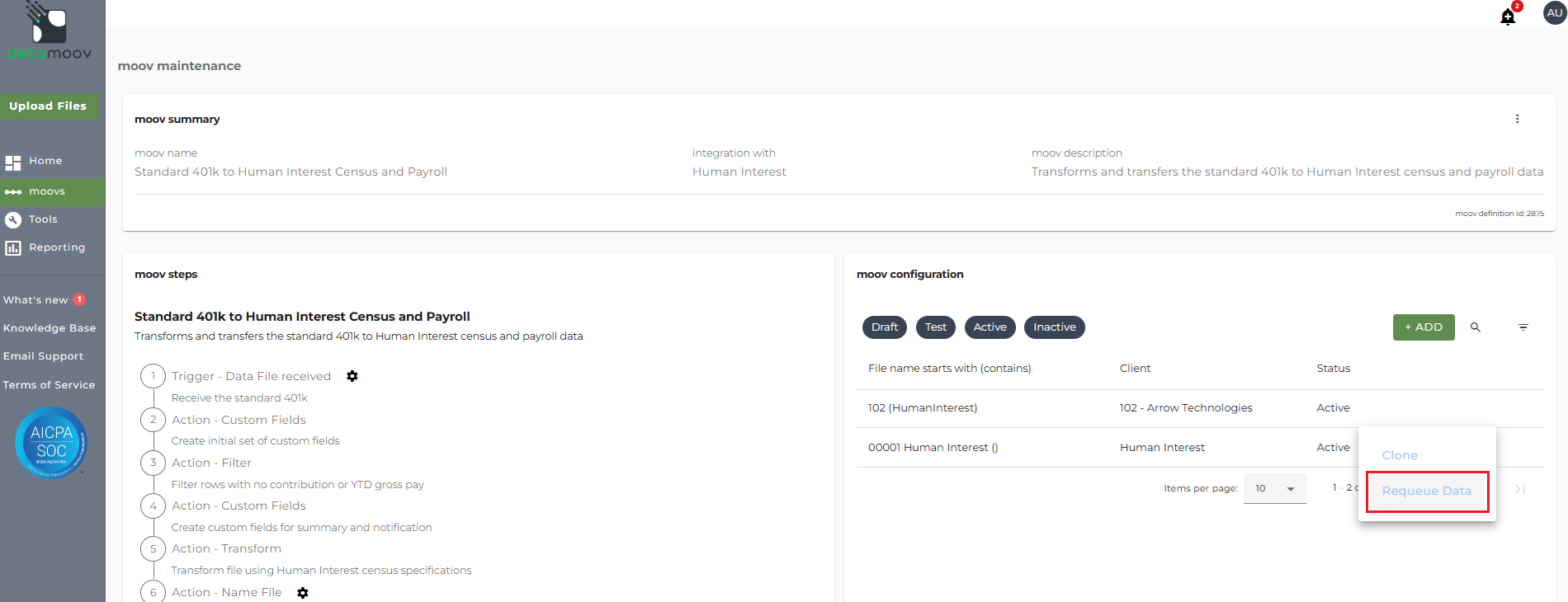
Task: Click Action - Filter step
Action: (x=211, y=463)
